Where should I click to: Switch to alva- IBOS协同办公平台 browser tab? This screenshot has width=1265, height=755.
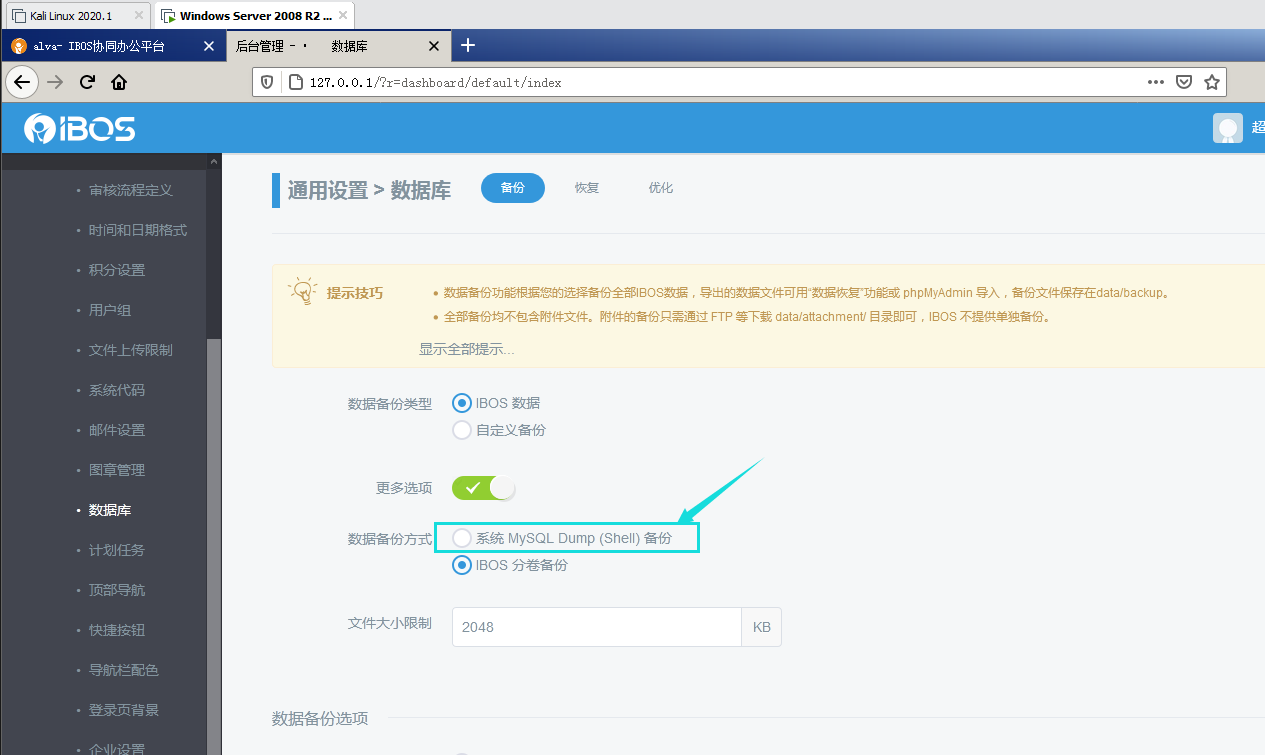112,46
